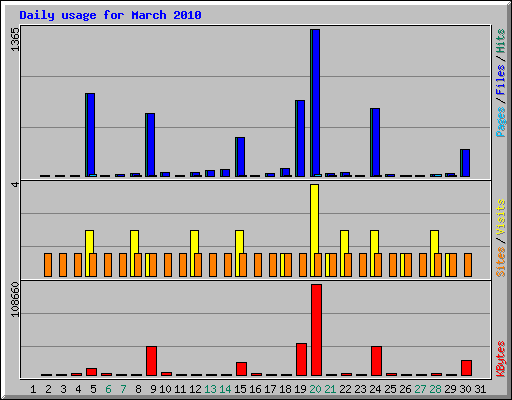The height and width of the screenshot is (400, 512).
Task: Click the 4 visits axis value
Action: (15, 184)
